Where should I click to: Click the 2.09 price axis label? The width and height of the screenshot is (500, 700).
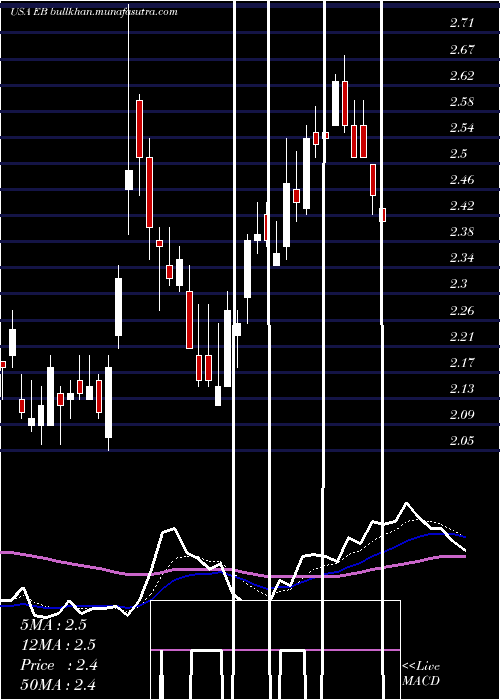coord(462,414)
